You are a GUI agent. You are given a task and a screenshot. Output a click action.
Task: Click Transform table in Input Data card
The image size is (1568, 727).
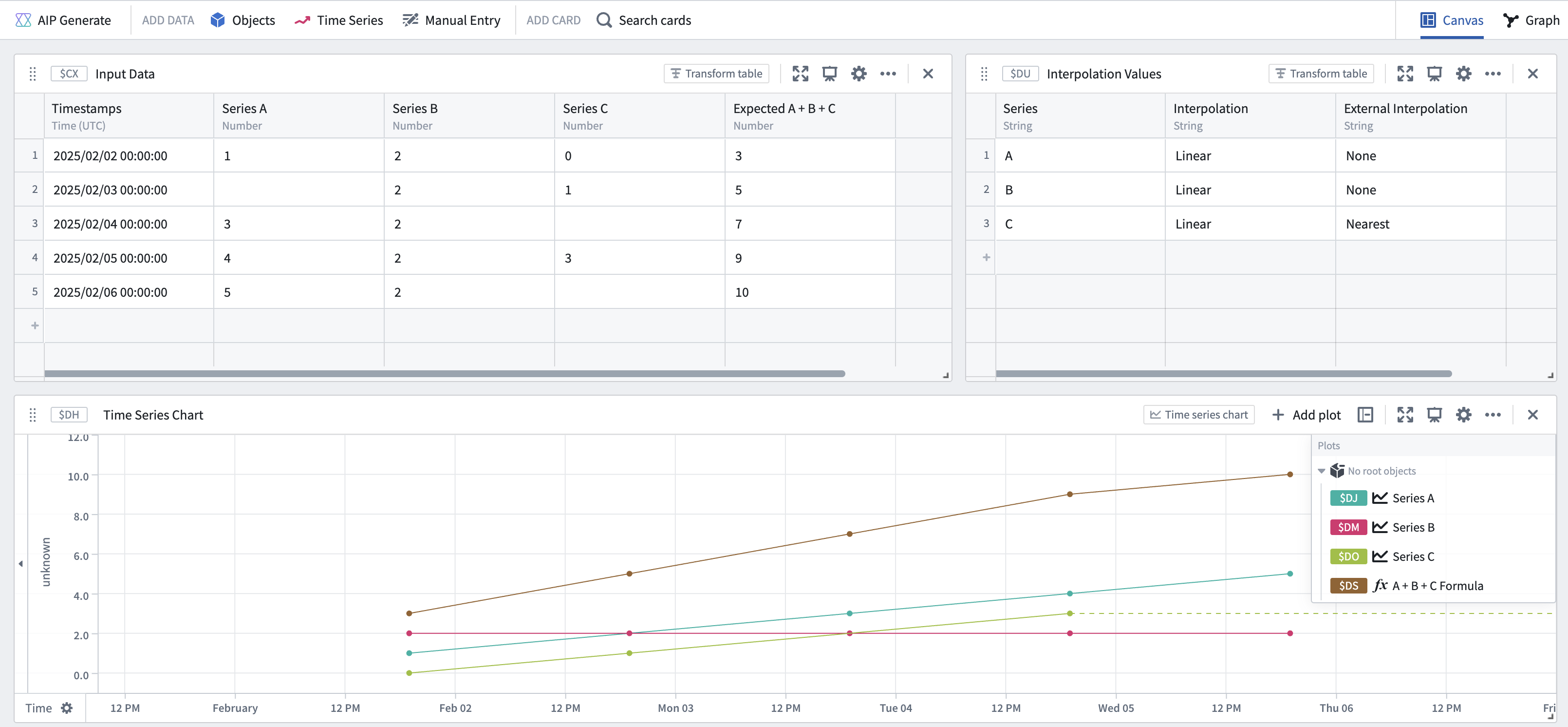716,74
